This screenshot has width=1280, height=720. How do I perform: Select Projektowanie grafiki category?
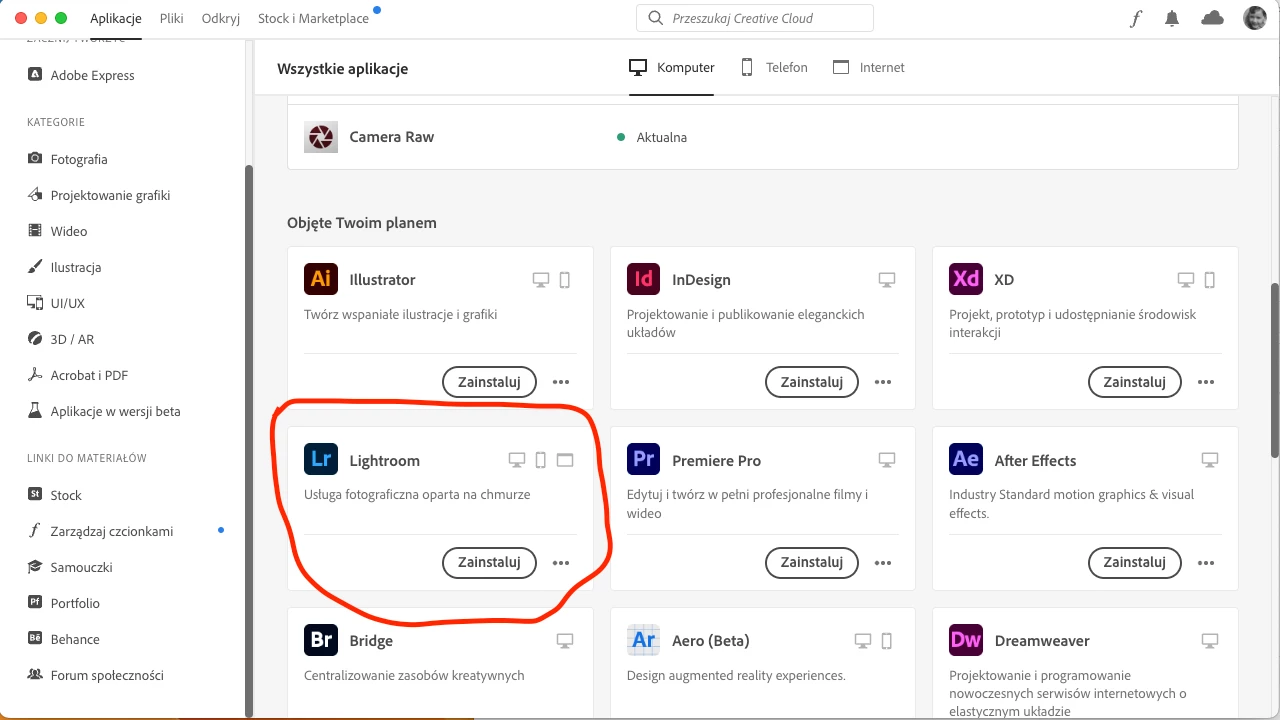pyautogui.click(x=99, y=195)
